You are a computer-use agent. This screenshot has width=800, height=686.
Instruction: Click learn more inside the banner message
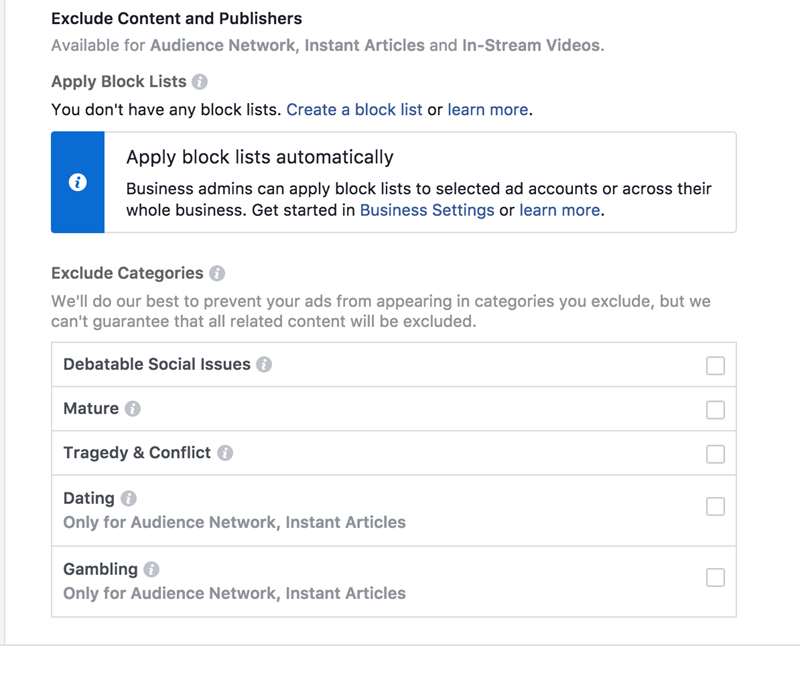point(559,210)
